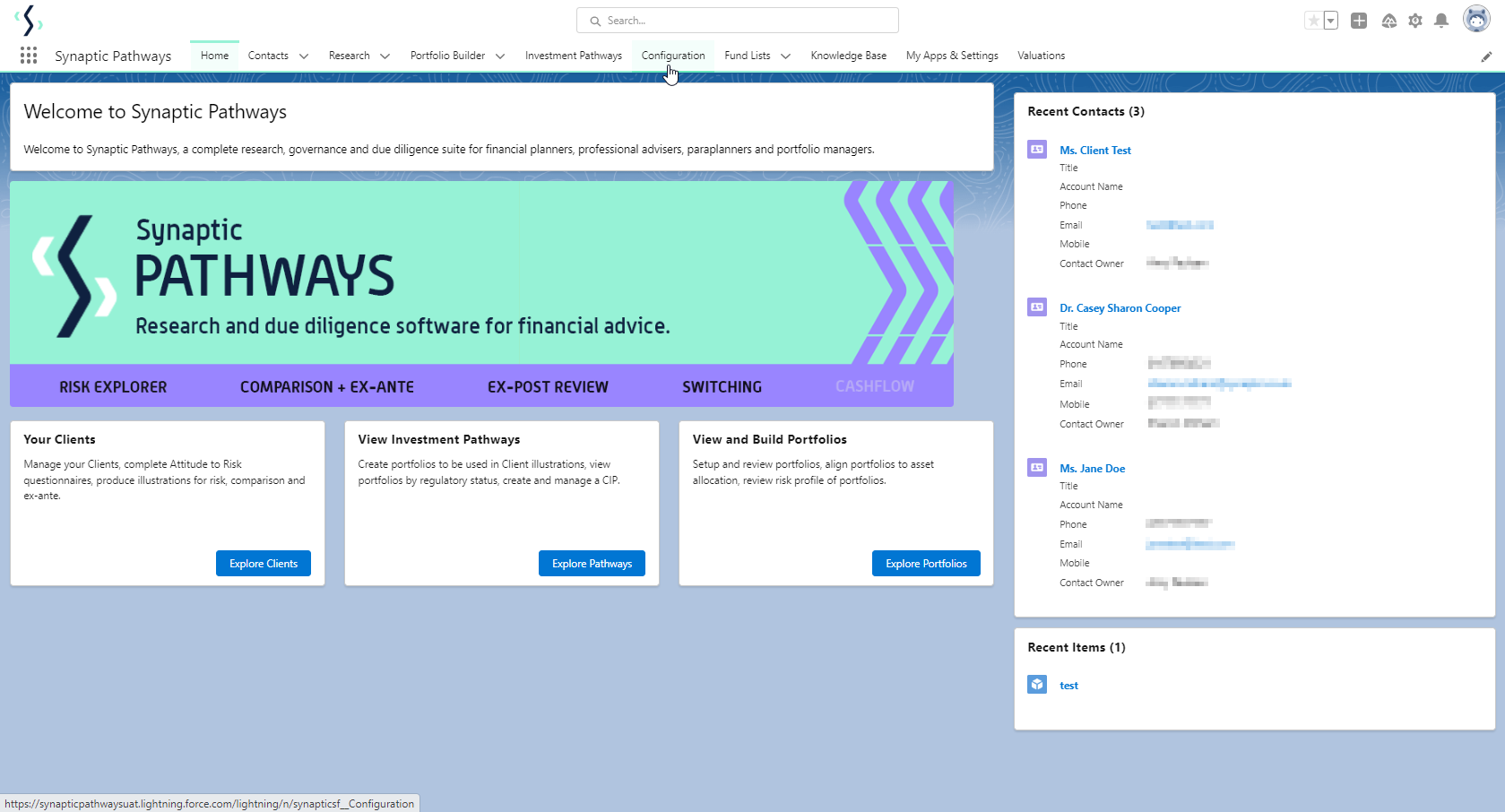Click the Explore Clients button
The image size is (1505, 812).
264,564
